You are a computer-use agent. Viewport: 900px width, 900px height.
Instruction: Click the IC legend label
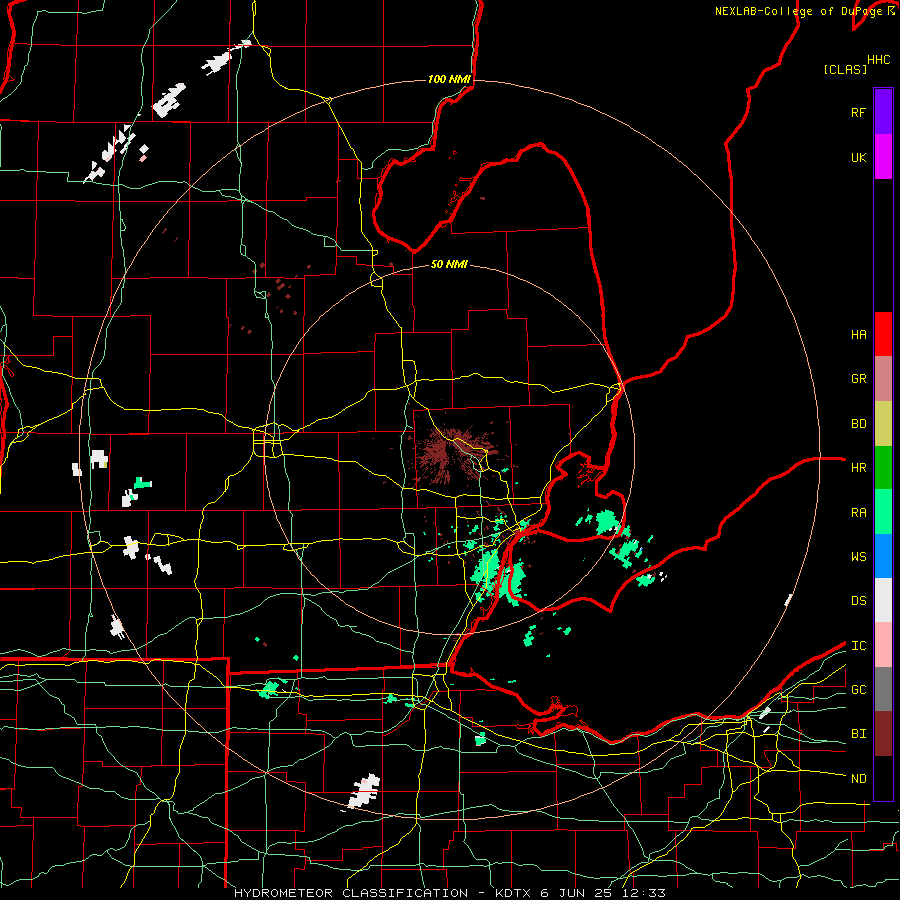(x=858, y=646)
